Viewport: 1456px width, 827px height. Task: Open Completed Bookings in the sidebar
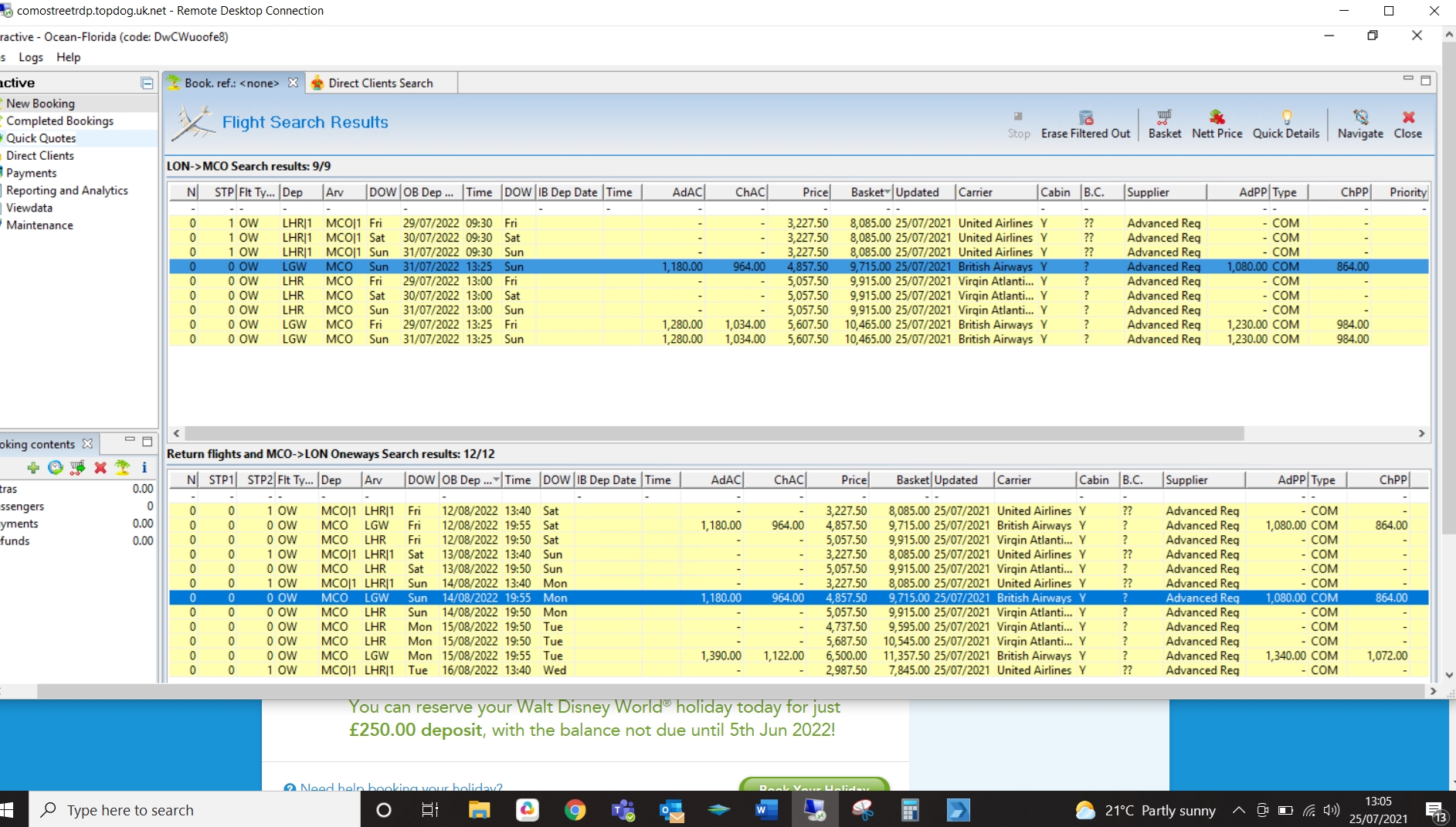tap(60, 121)
